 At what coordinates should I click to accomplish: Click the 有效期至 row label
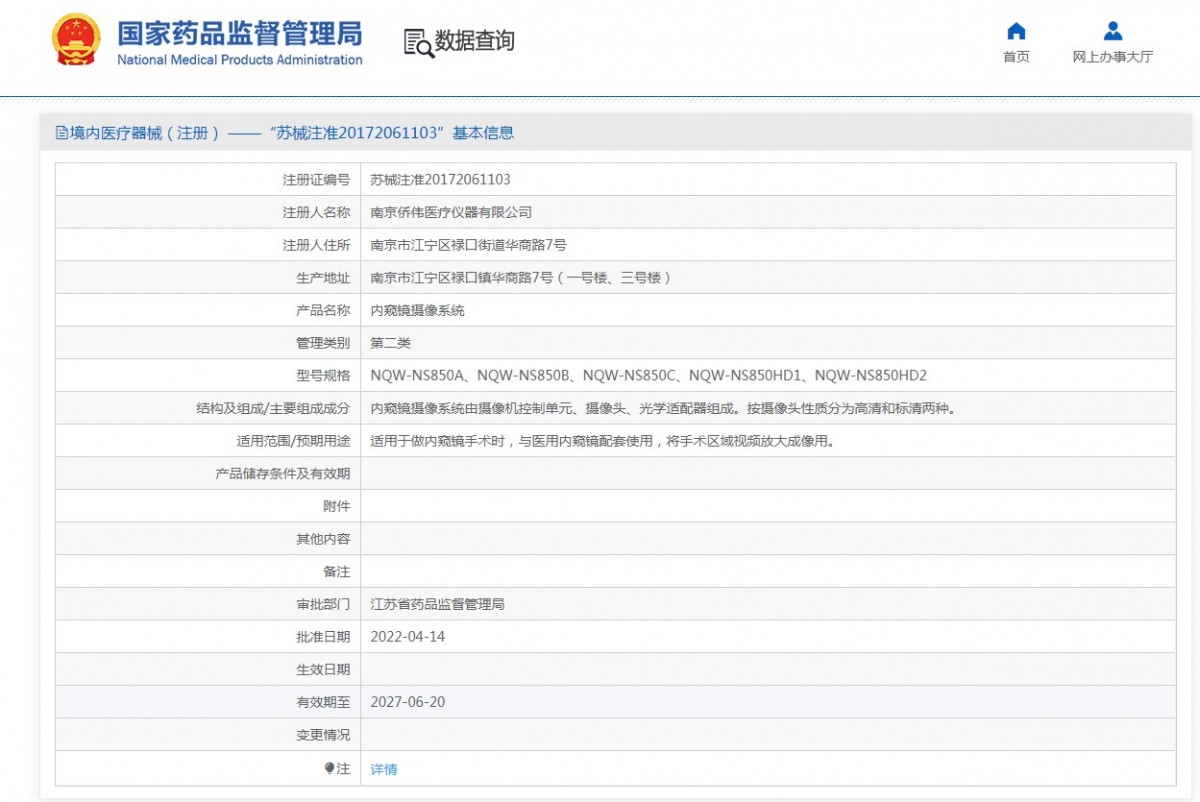point(323,702)
